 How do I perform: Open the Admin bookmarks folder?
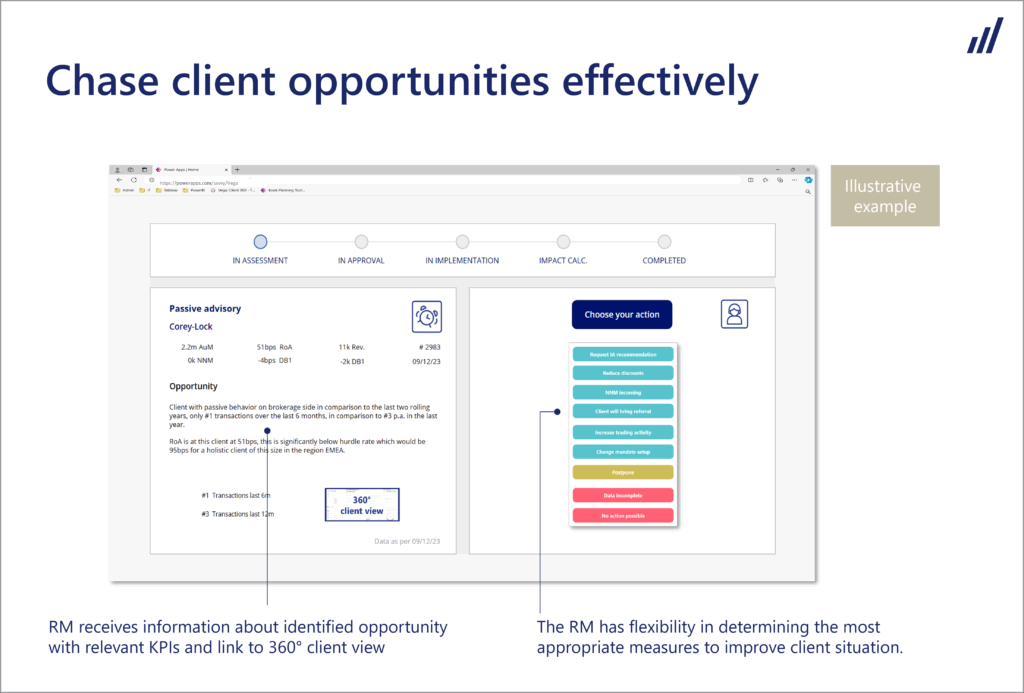tap(125, 189)
